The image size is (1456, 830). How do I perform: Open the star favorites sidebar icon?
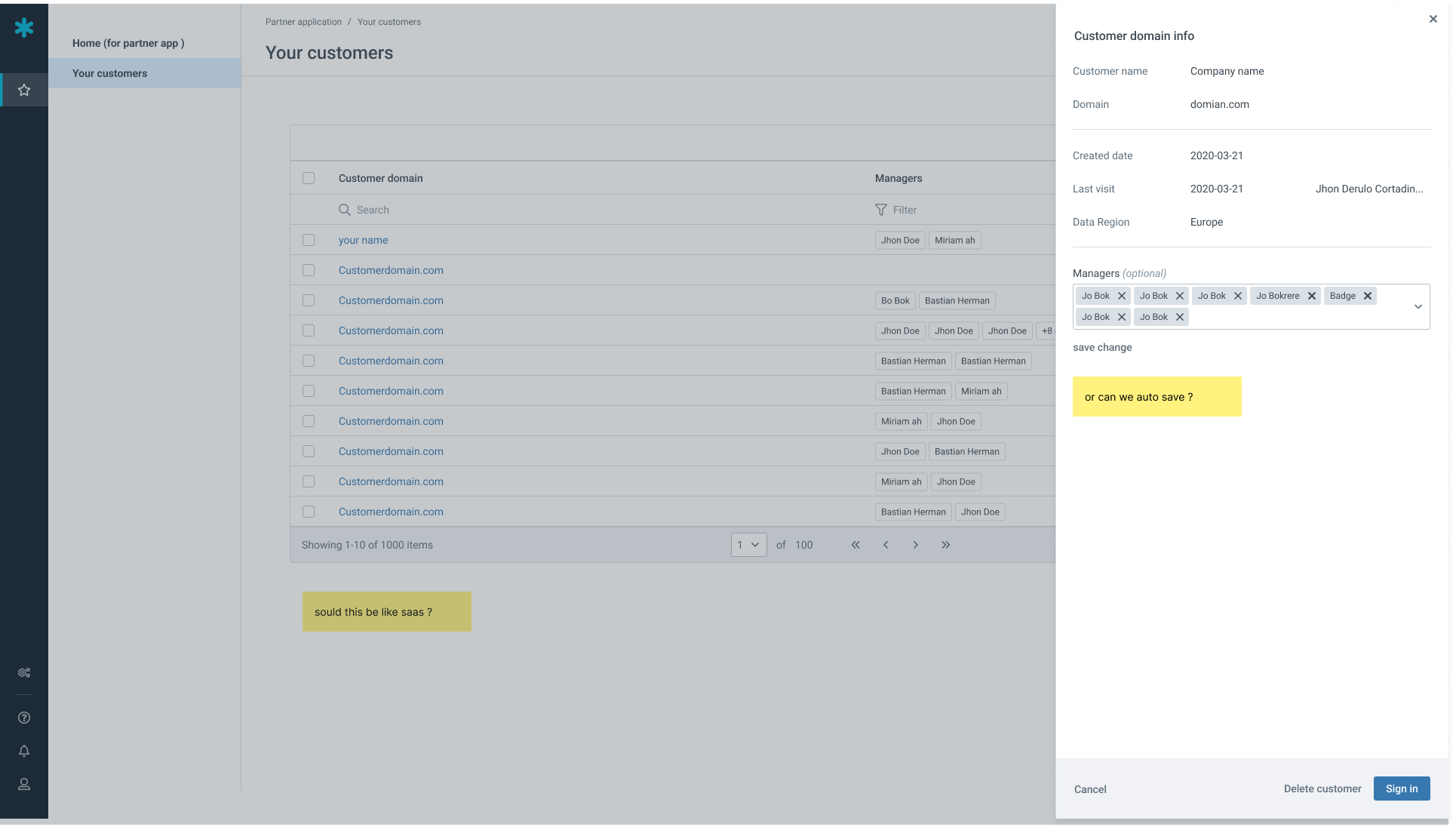(x=24, y=90)
